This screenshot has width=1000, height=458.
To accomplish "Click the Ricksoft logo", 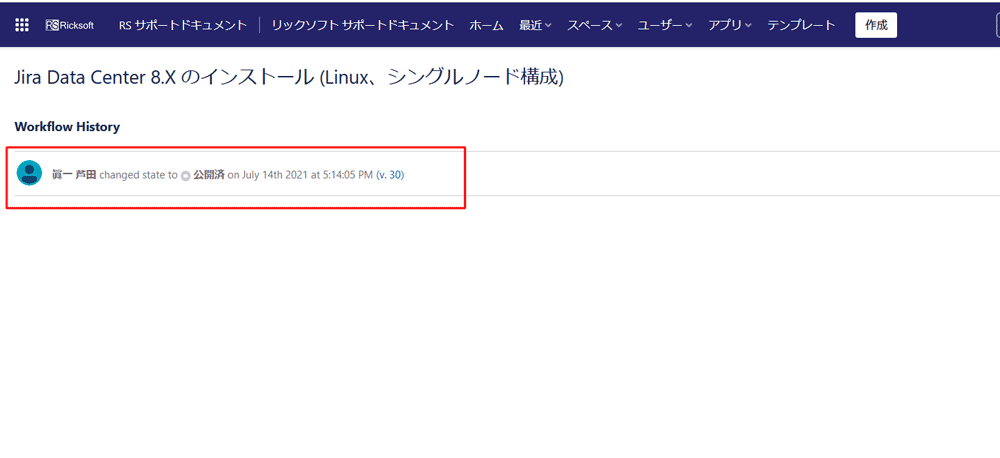I will tap(70, 26).
